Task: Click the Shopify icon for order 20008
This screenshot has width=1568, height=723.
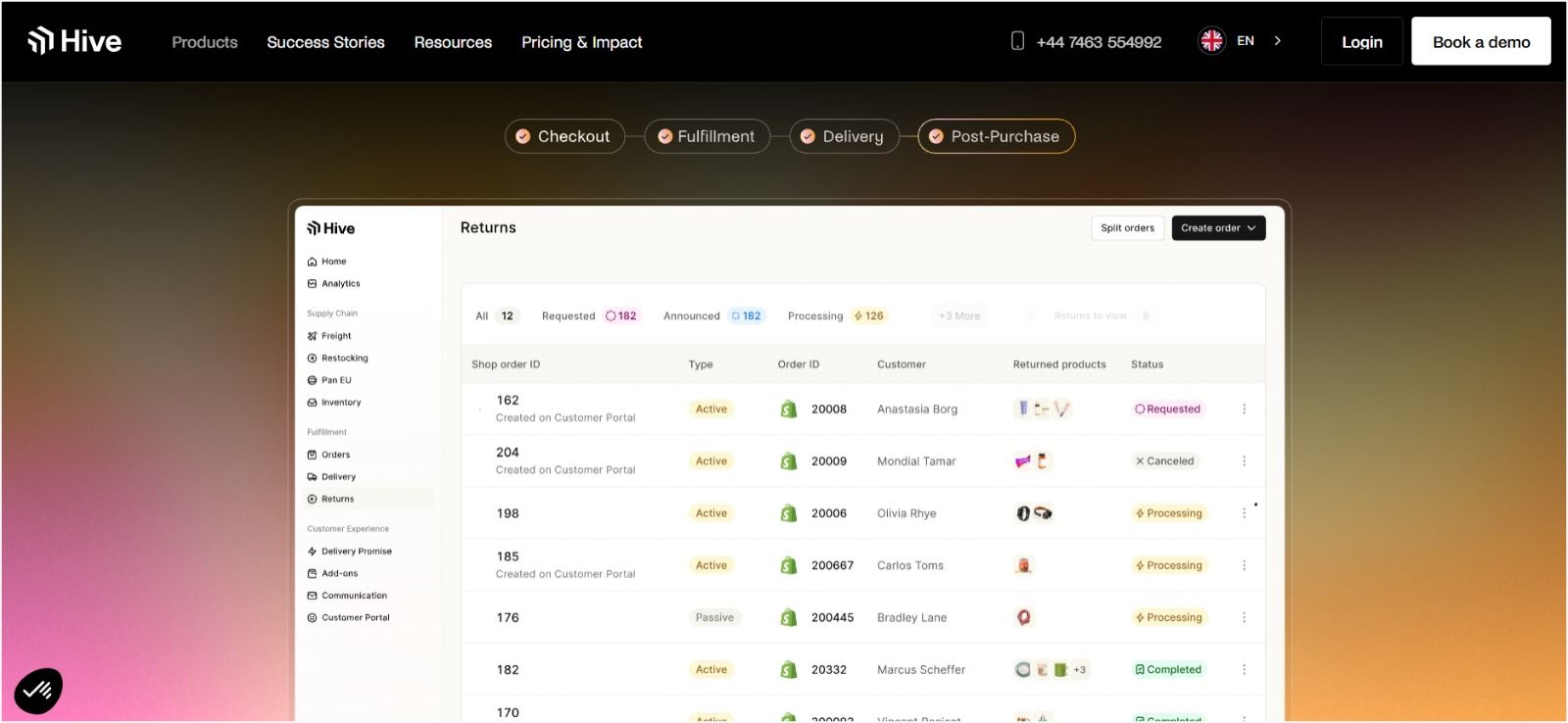Action: coord(789,410)
